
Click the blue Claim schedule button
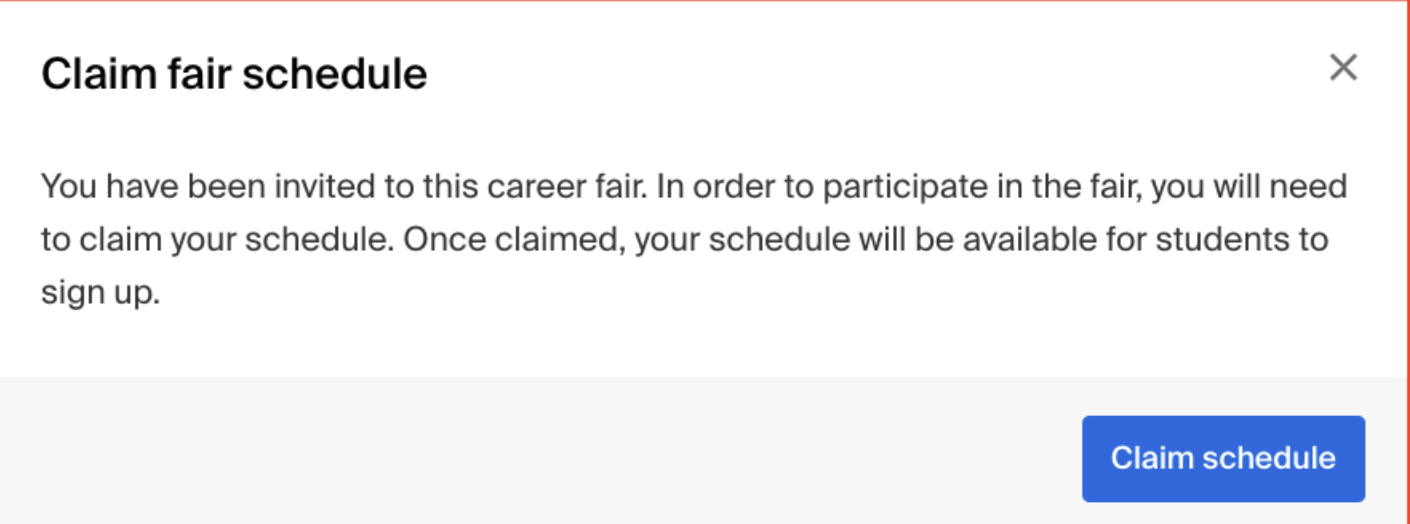click(x=1223, y=459)
